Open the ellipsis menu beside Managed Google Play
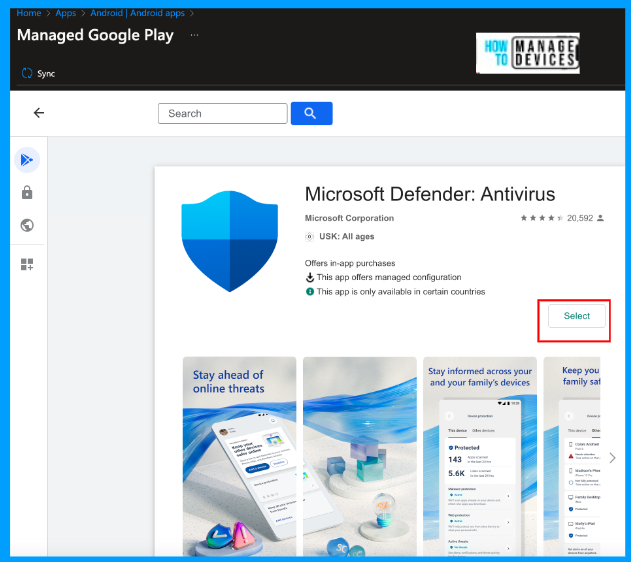The width and height of the screenshot is (631, 562). (194, 35)
